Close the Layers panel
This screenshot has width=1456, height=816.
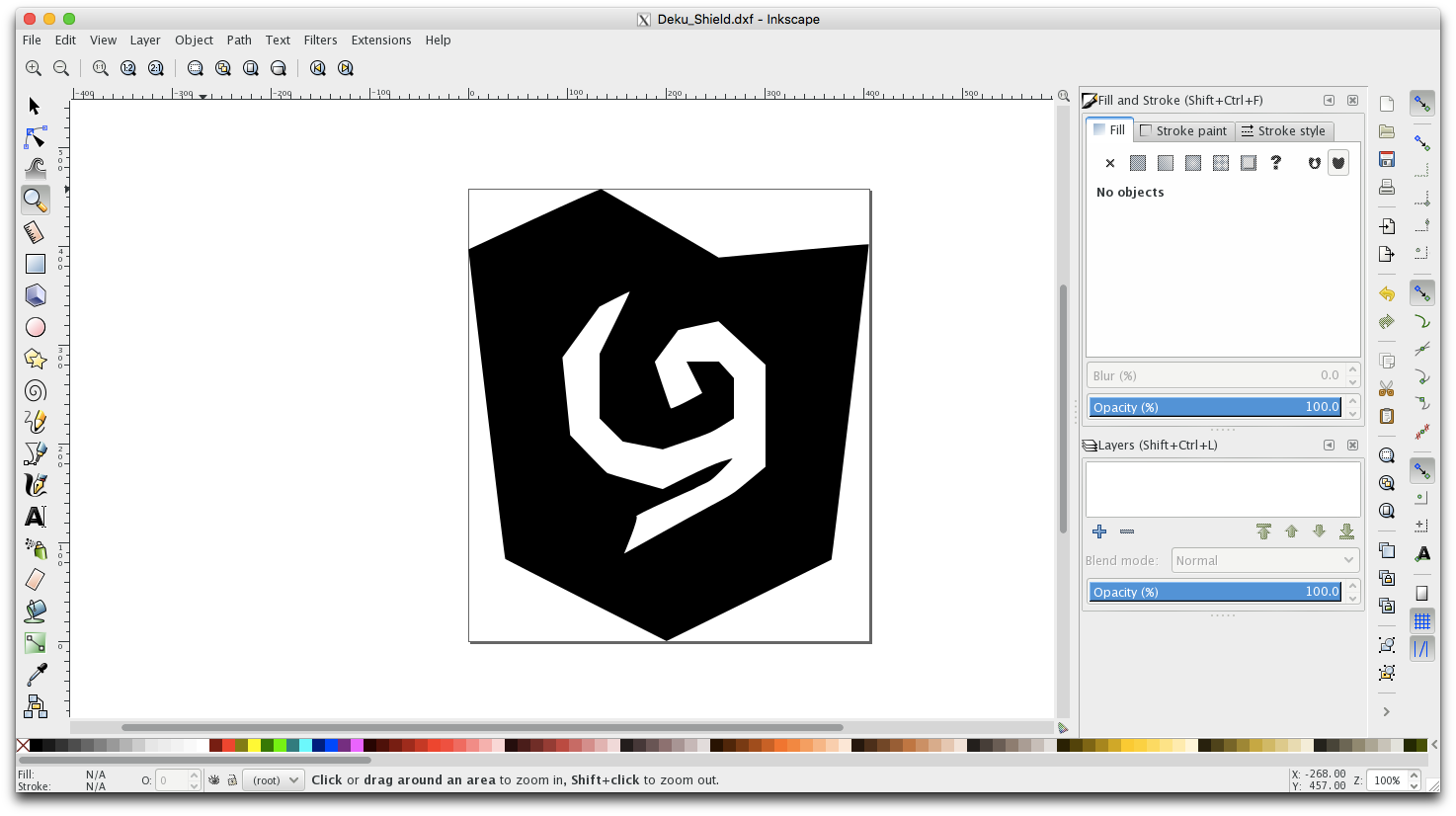(x=1352, y=445)
